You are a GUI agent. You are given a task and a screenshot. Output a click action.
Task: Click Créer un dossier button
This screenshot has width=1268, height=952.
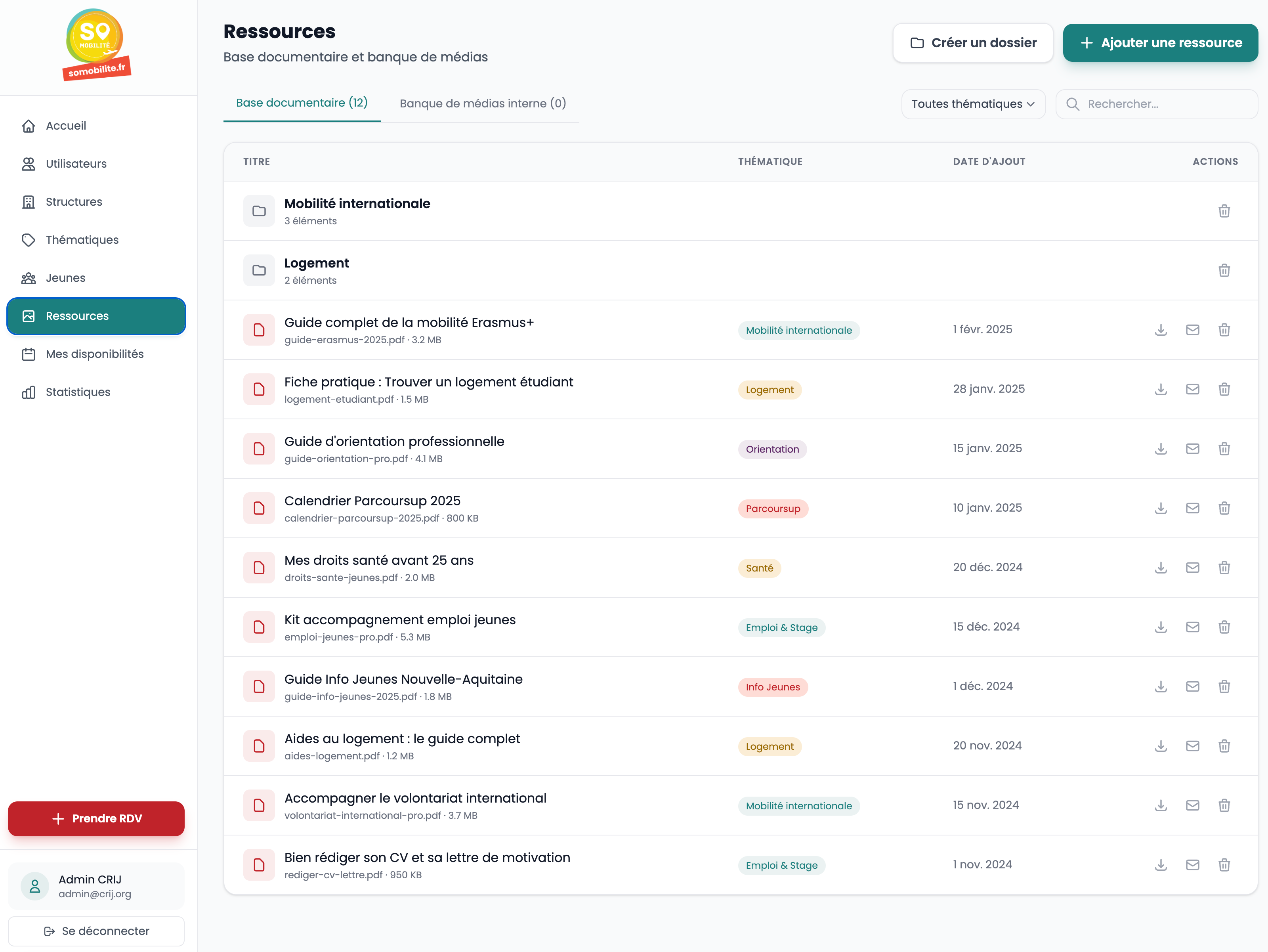[973, 43]
